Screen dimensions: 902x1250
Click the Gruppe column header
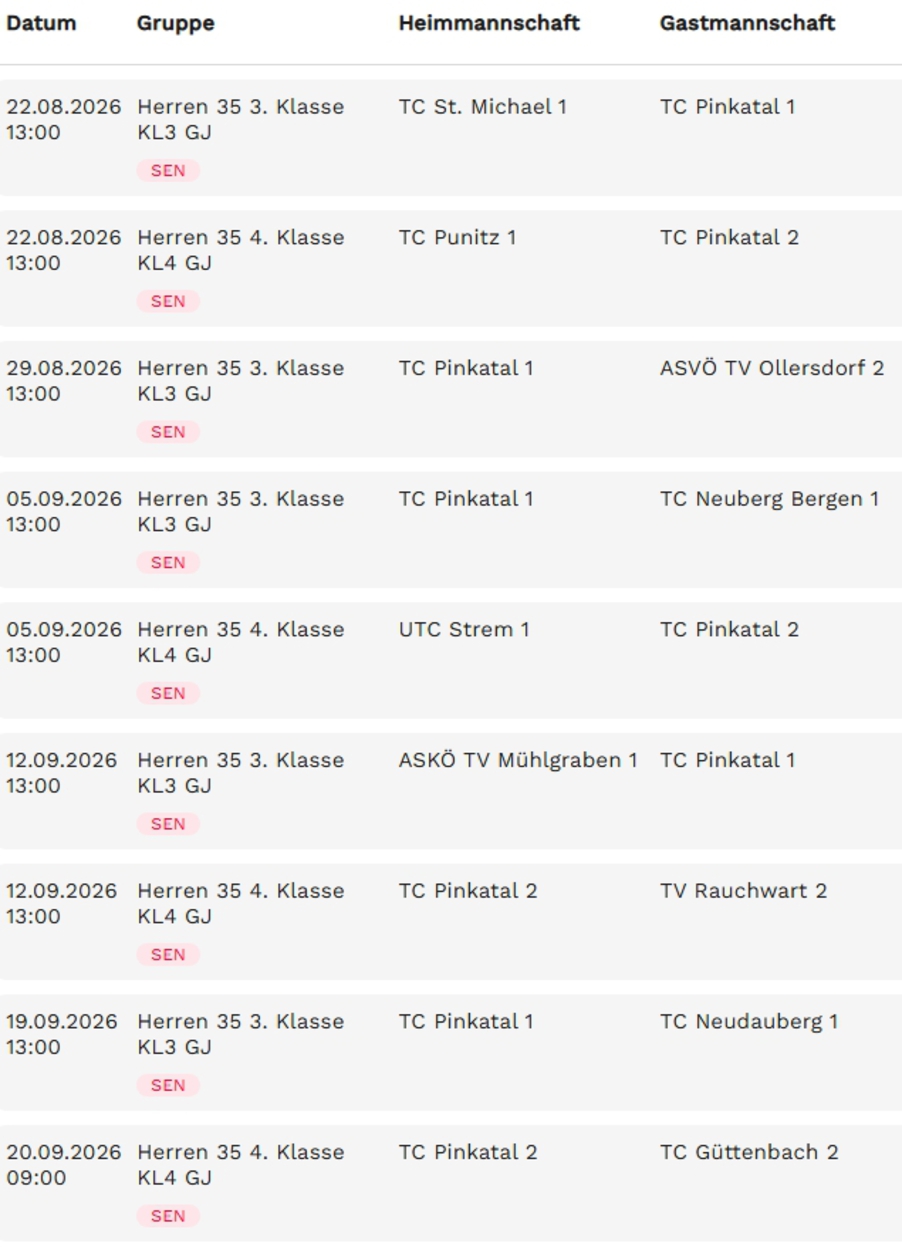tap(175, 23)
